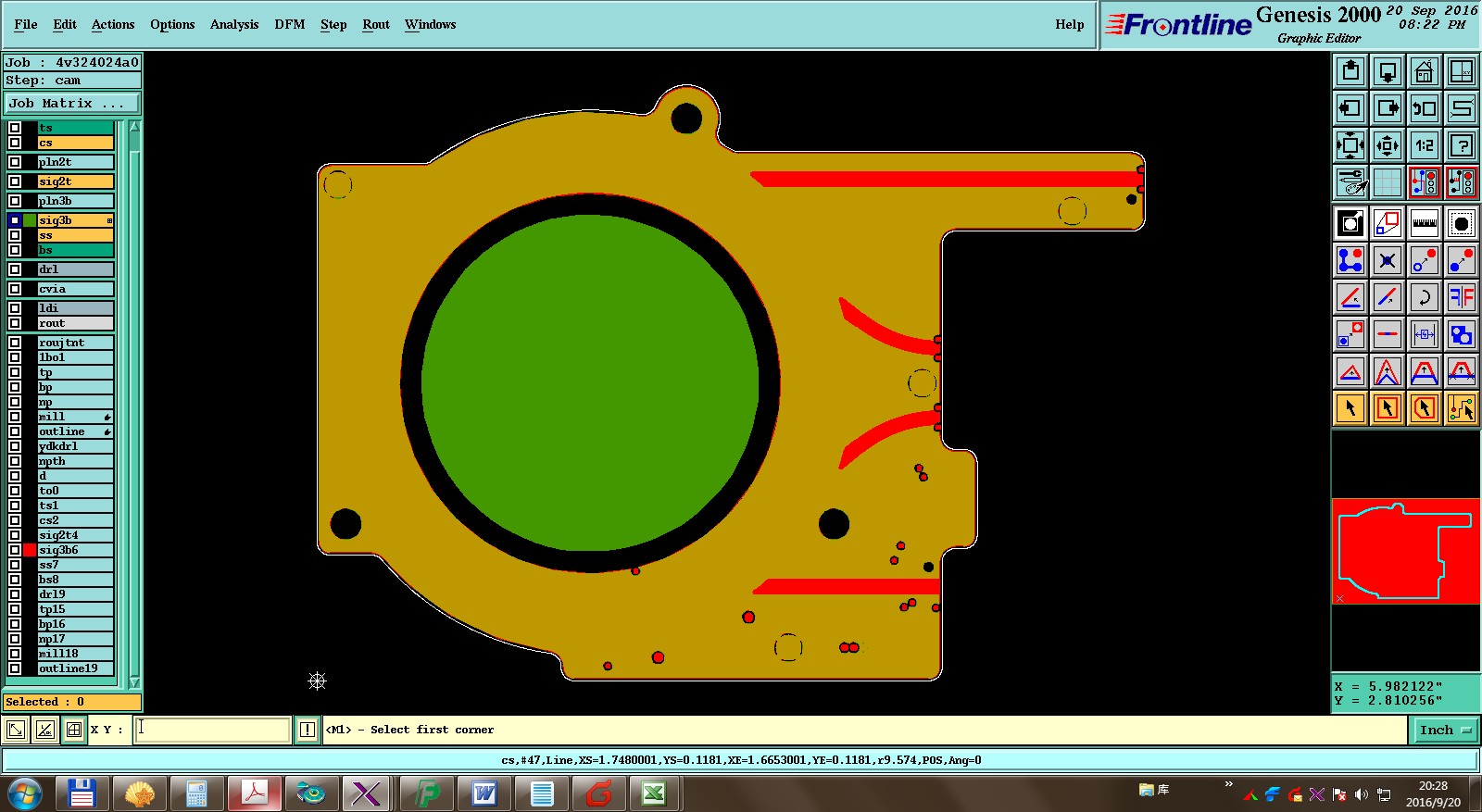Open the File menu

point(26,24)
